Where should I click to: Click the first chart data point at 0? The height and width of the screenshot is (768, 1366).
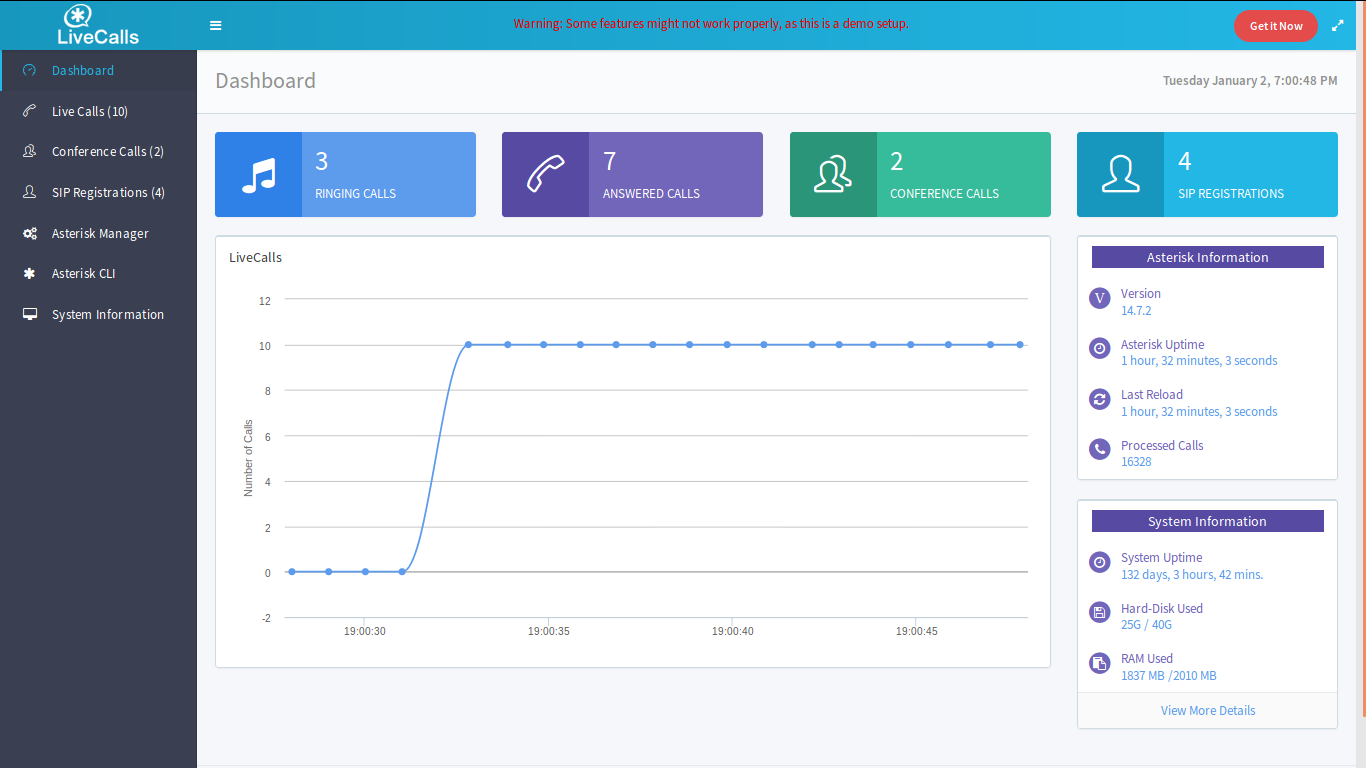[292, 572]
